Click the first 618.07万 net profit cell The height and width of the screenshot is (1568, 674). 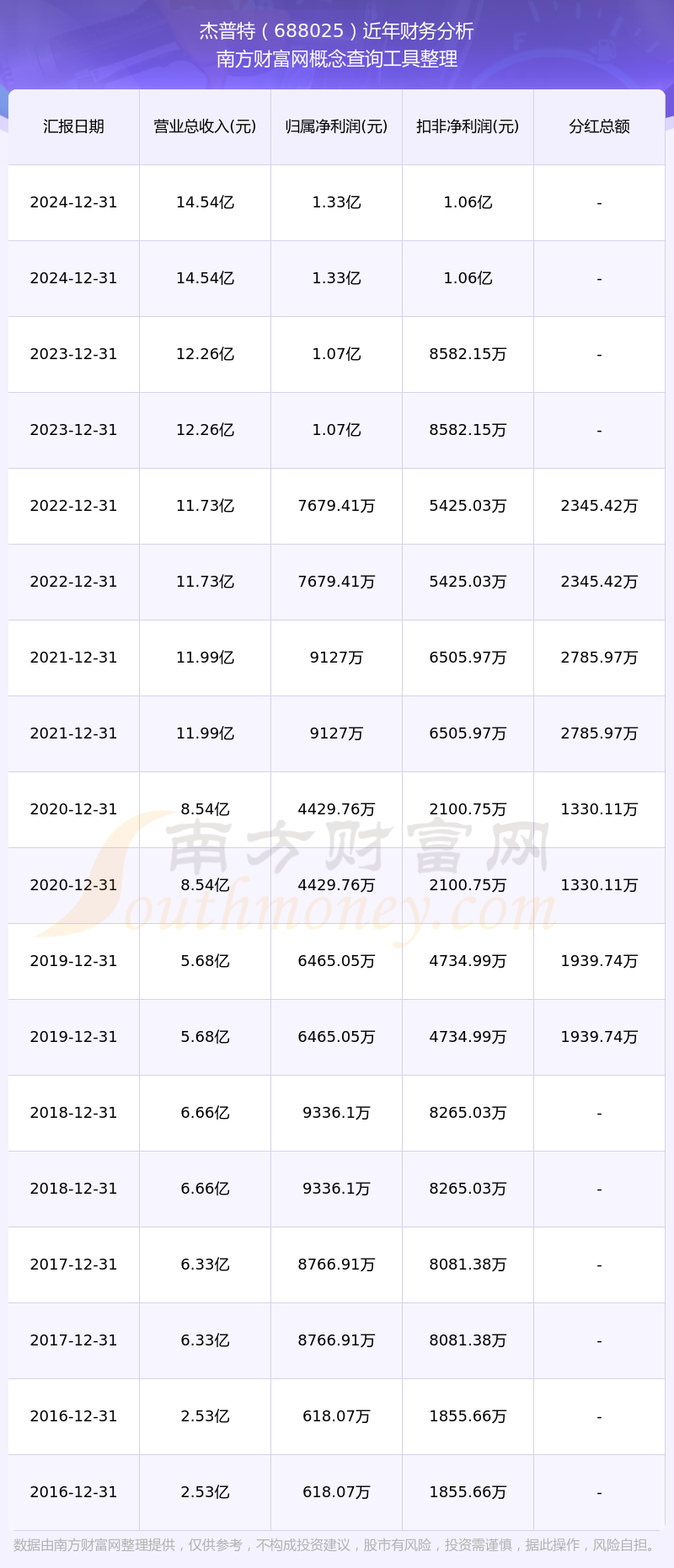click(x=336, y=1416)
